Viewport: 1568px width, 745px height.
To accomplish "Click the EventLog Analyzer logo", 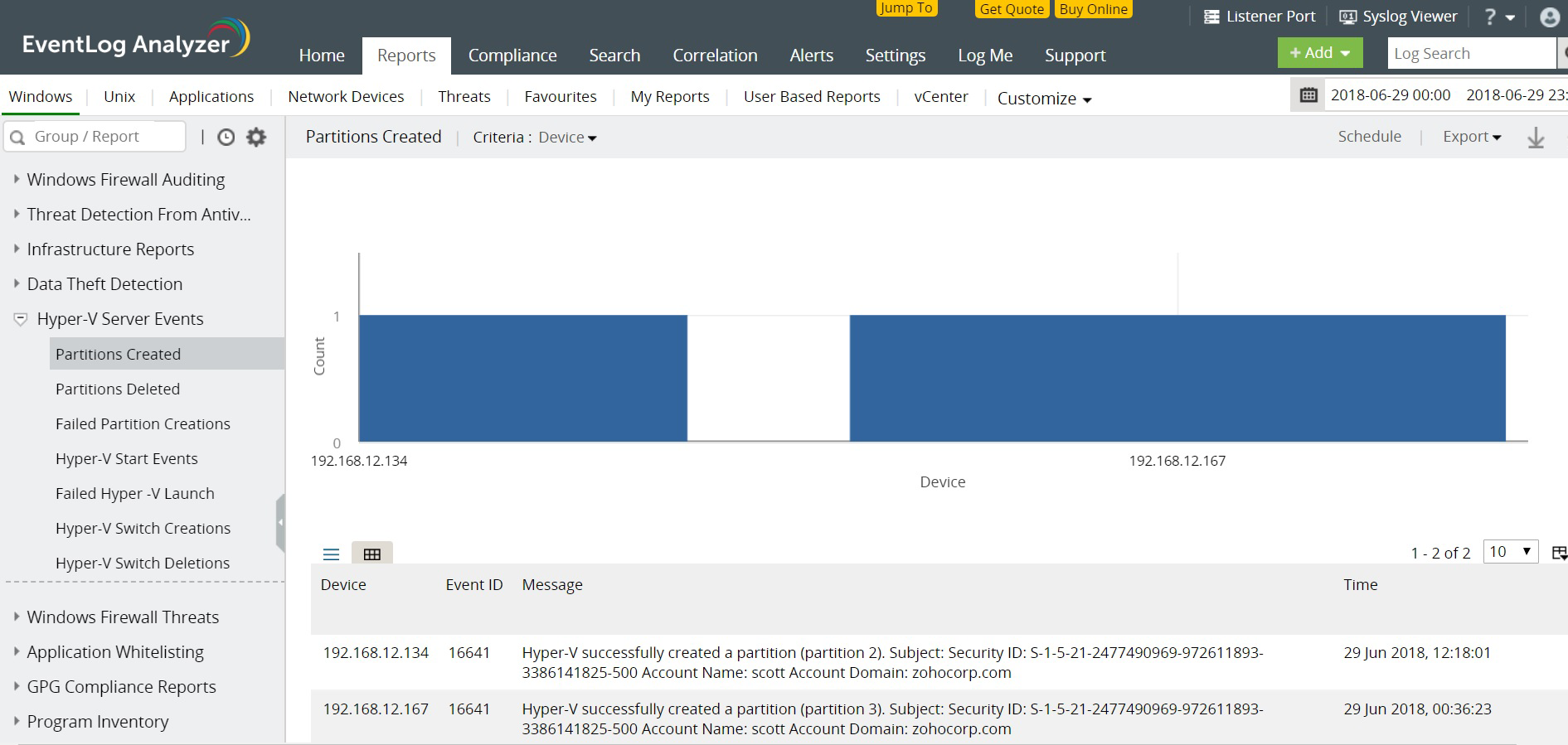I will (x=136, y=40).
